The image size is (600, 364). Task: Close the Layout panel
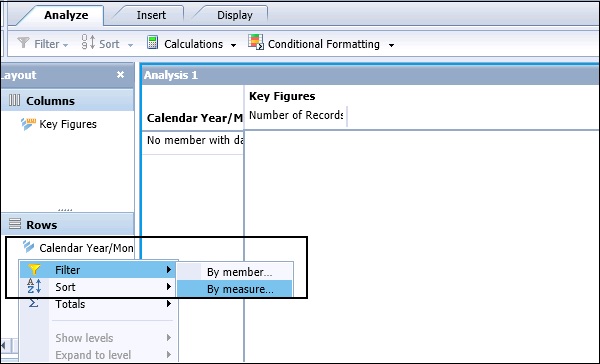pos(120,74)
